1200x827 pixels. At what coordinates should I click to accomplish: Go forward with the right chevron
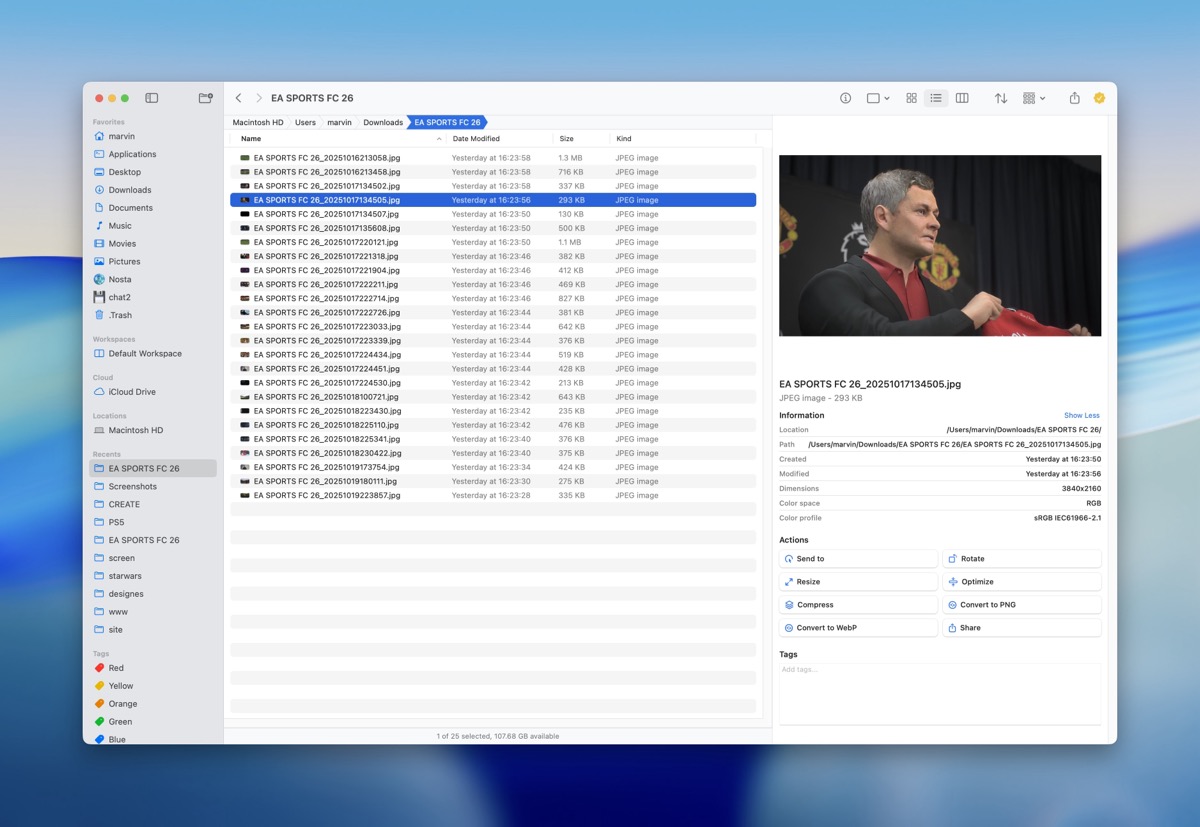pos(259,98)
